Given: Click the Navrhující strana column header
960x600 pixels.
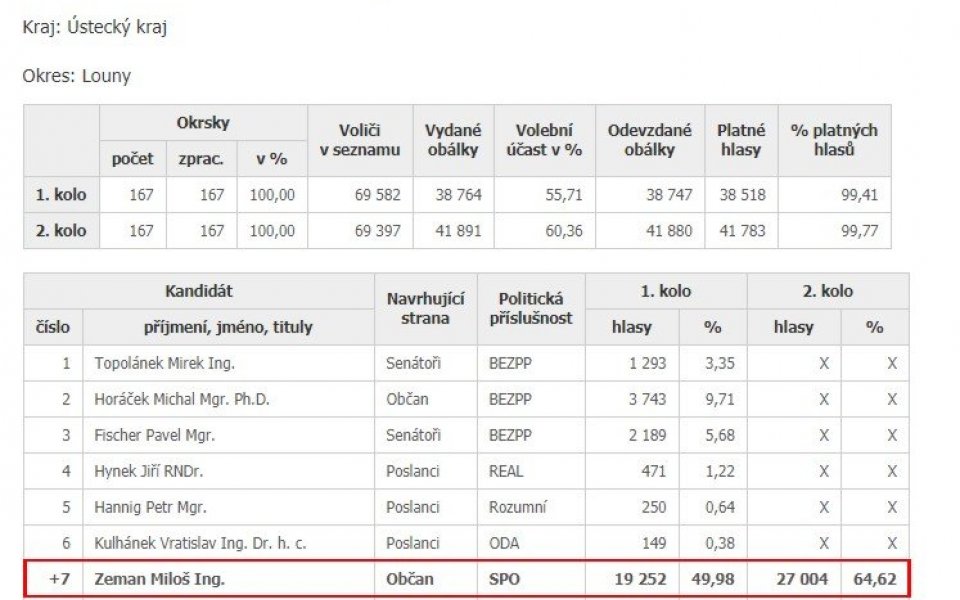Looking at the screenshot, I should (426, 309).
